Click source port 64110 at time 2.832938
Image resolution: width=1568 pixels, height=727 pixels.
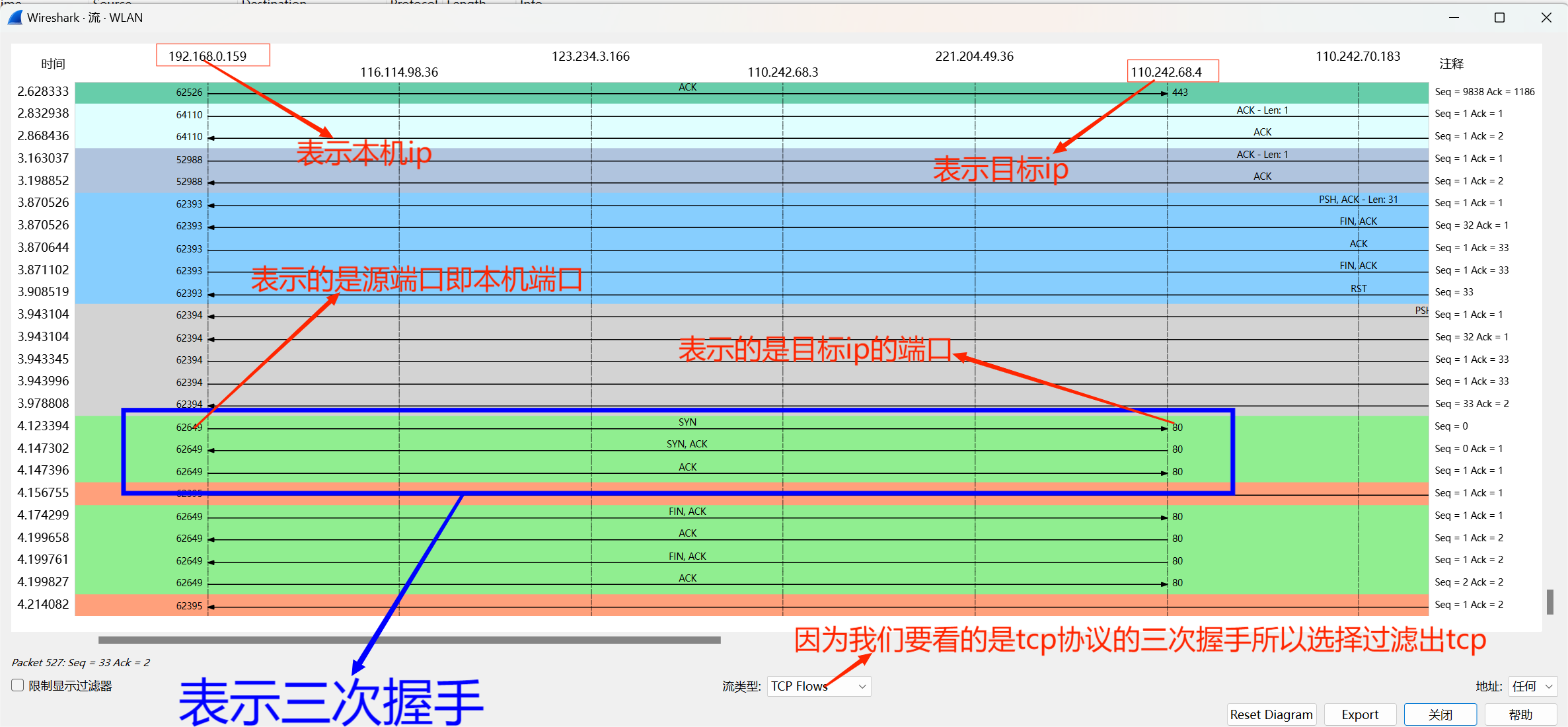[189, 115]
